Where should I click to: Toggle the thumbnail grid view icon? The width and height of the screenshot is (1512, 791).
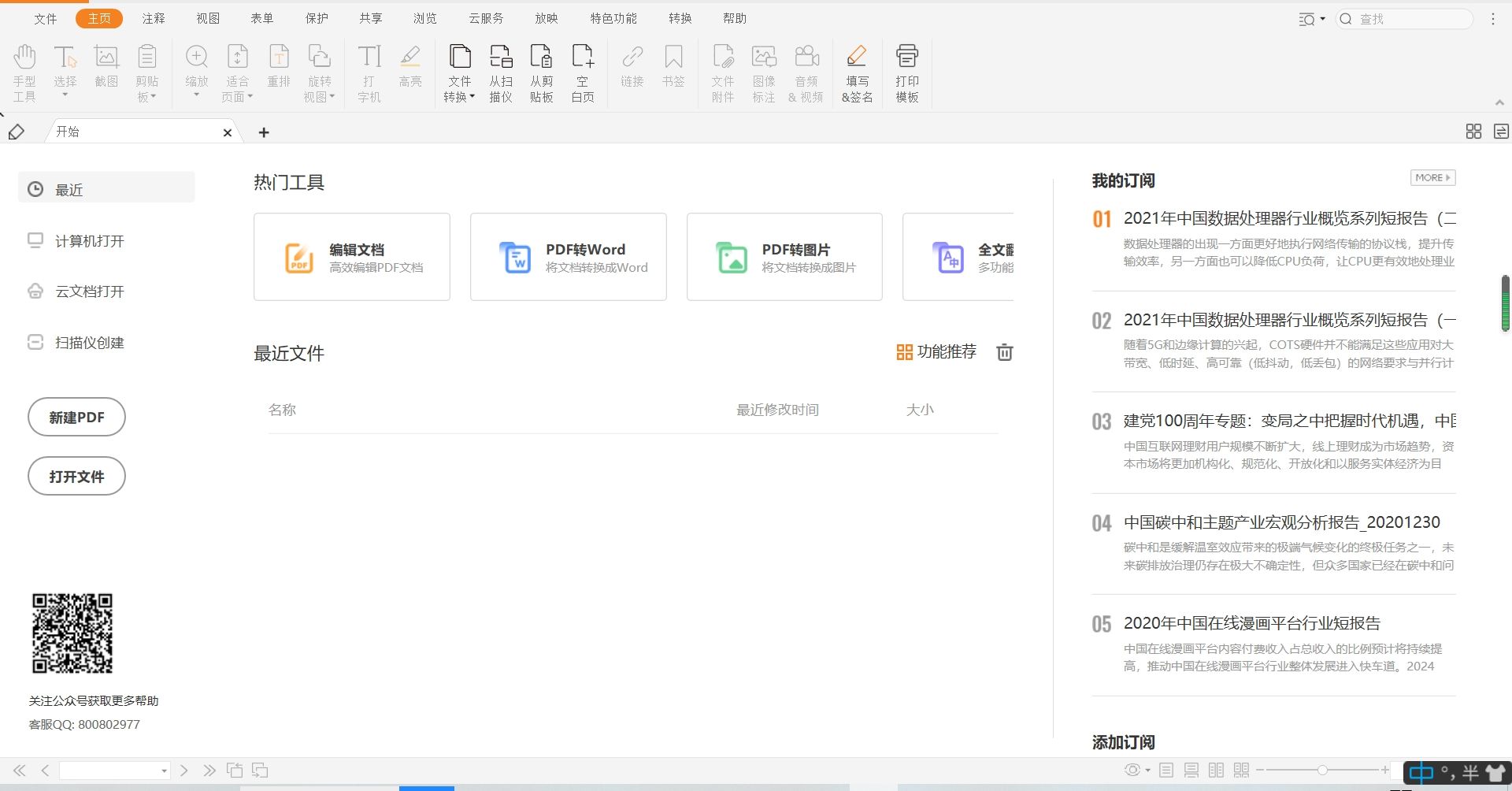1473,132
